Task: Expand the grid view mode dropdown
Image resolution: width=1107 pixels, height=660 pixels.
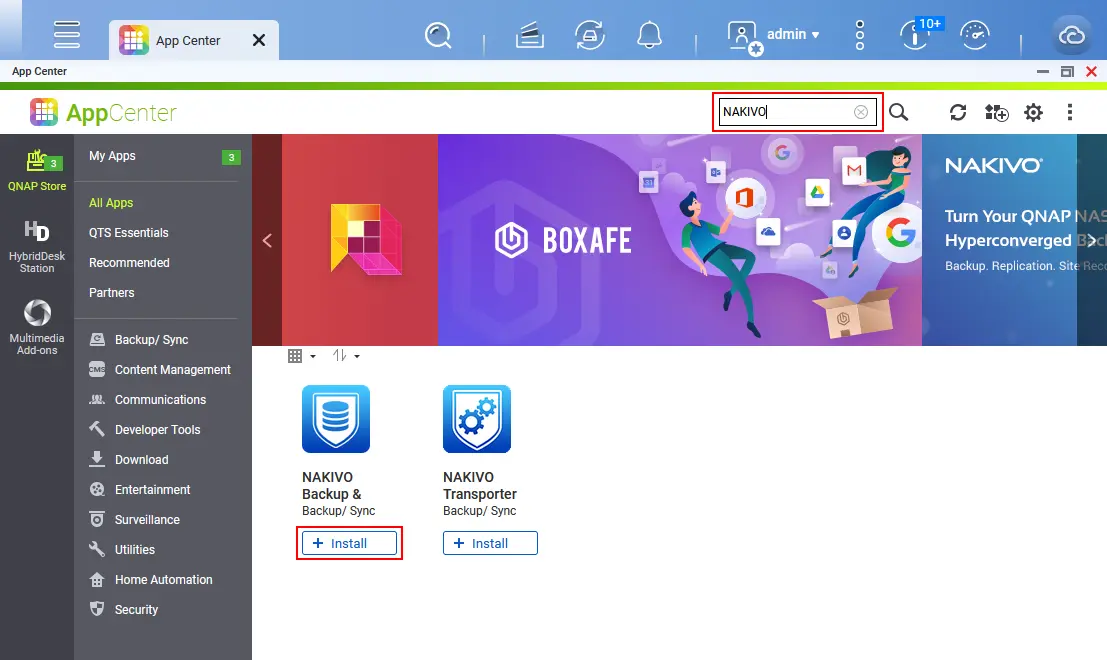Action: 301,356
